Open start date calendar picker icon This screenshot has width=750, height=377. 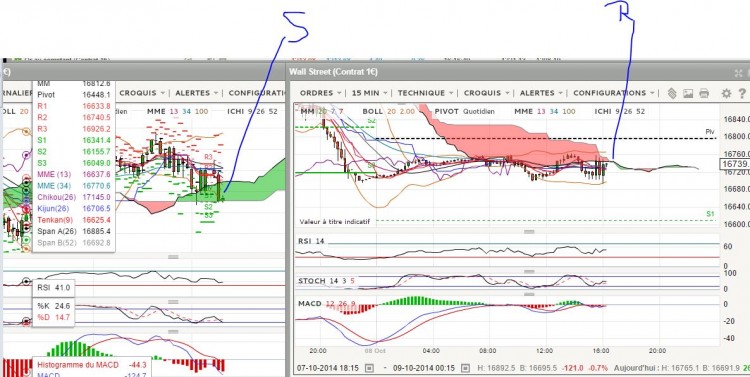[x=369, y=368]
